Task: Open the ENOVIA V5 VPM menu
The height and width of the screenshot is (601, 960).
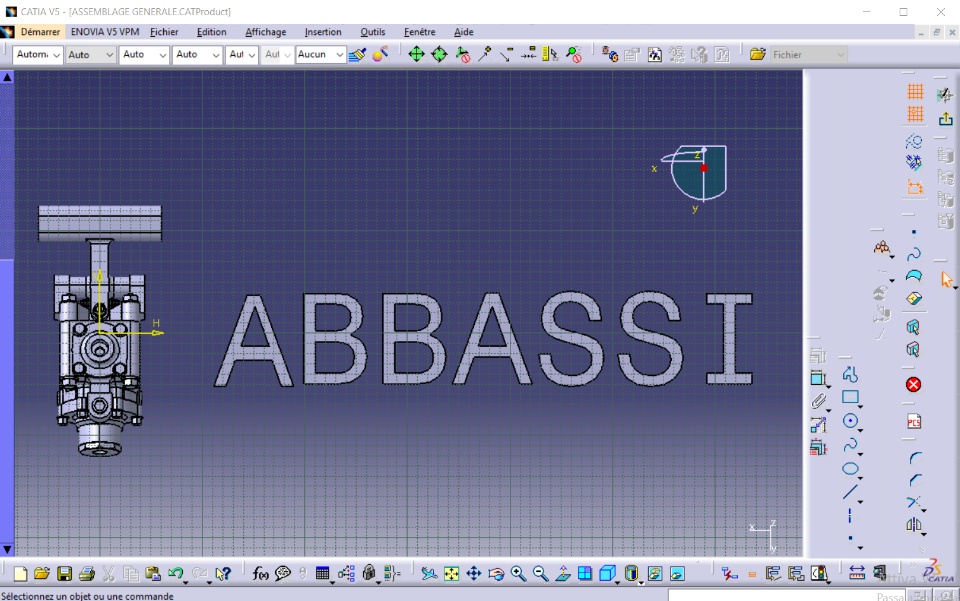Action: tap(105, 32)
